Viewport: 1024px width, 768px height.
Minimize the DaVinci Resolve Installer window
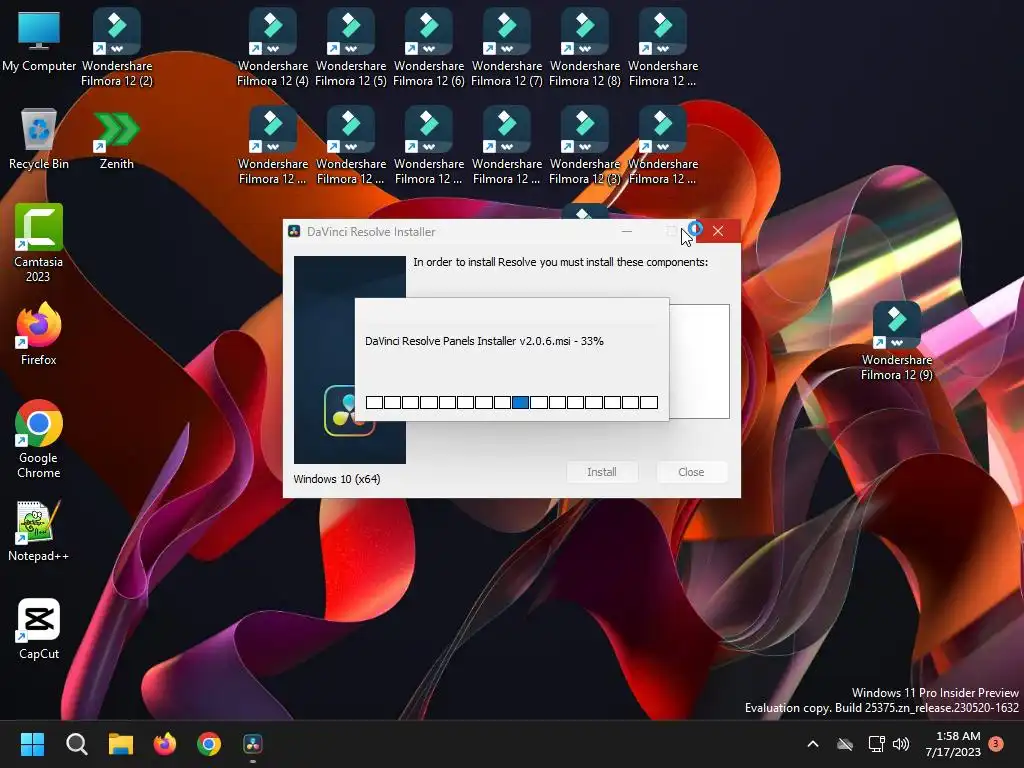tap(627, 231)
